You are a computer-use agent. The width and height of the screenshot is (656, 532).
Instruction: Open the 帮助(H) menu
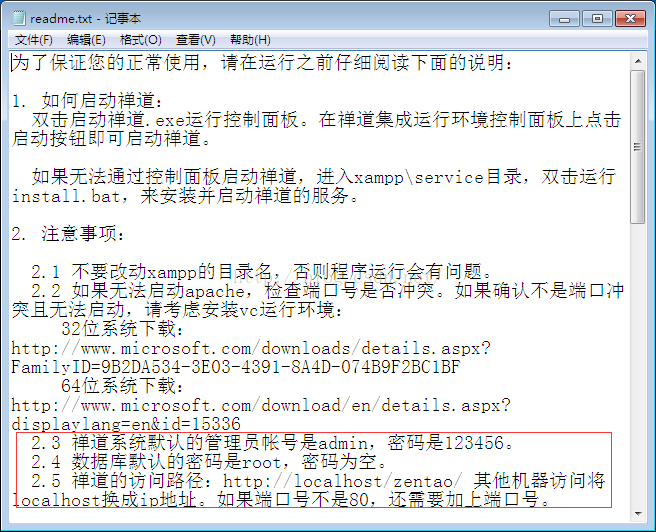(x=250, y=40)
